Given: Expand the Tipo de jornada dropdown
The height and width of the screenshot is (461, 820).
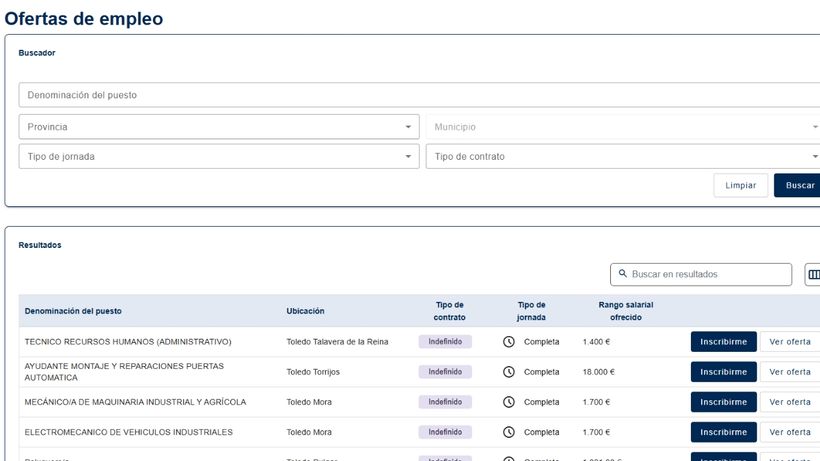Looking at the screenshot, I should point(219,157).
